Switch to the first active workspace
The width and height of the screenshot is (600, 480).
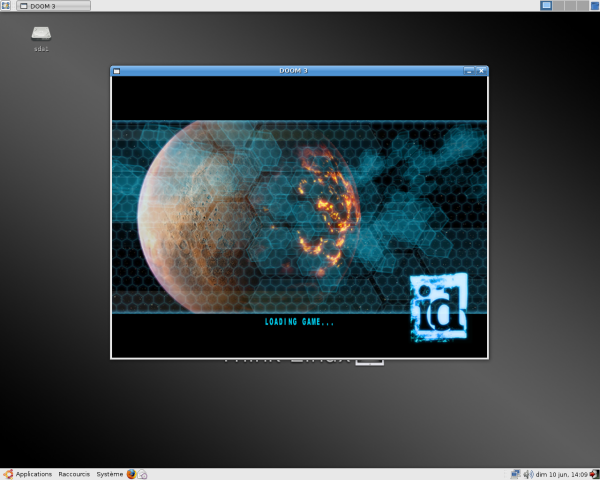546,5
